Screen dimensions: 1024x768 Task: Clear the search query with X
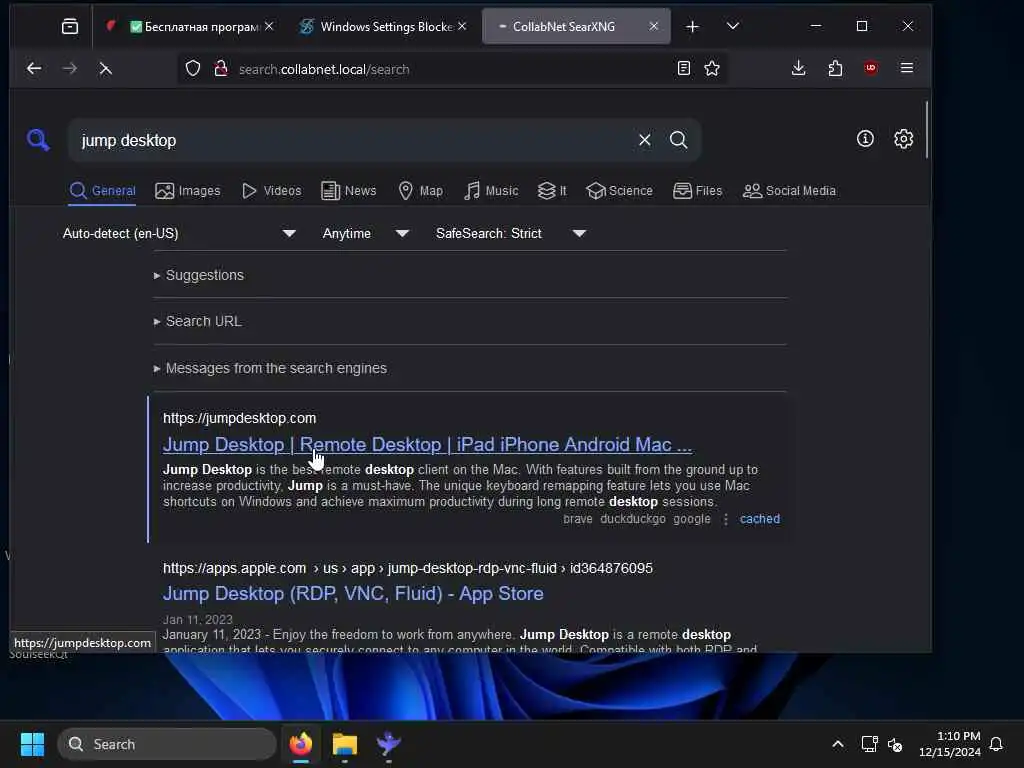click(x=645, y=140)
